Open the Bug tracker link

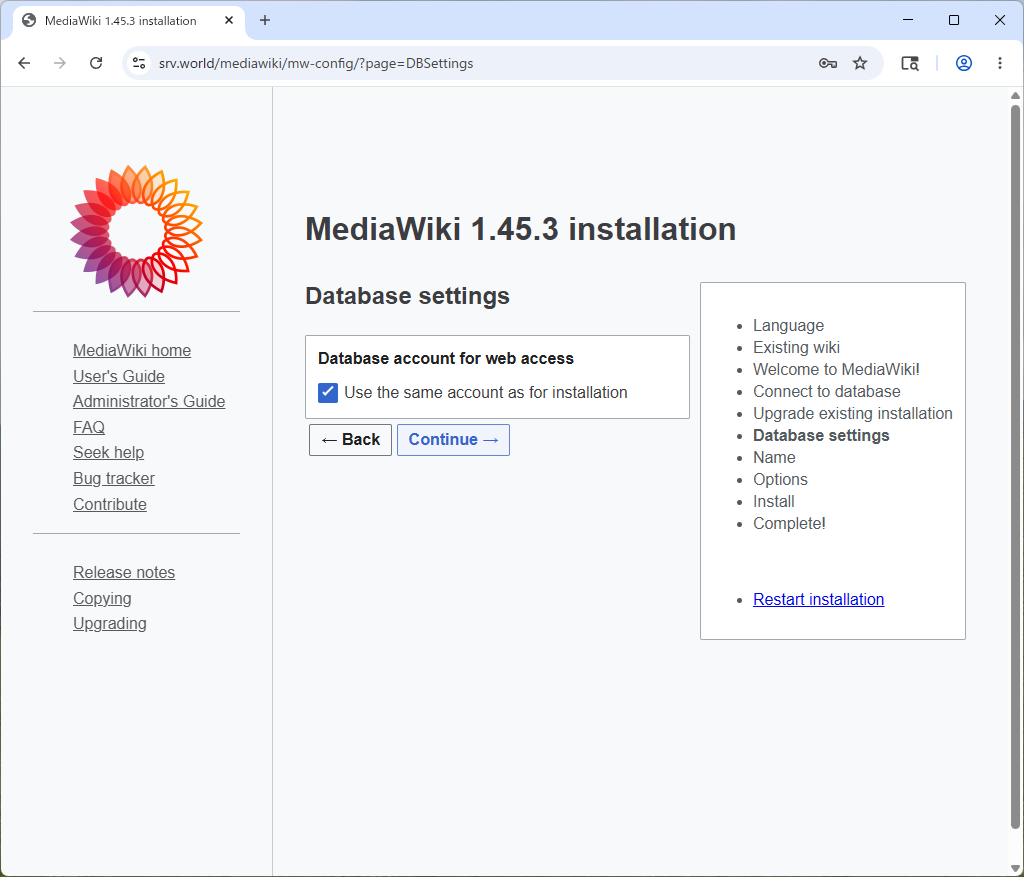pos(114,479)
